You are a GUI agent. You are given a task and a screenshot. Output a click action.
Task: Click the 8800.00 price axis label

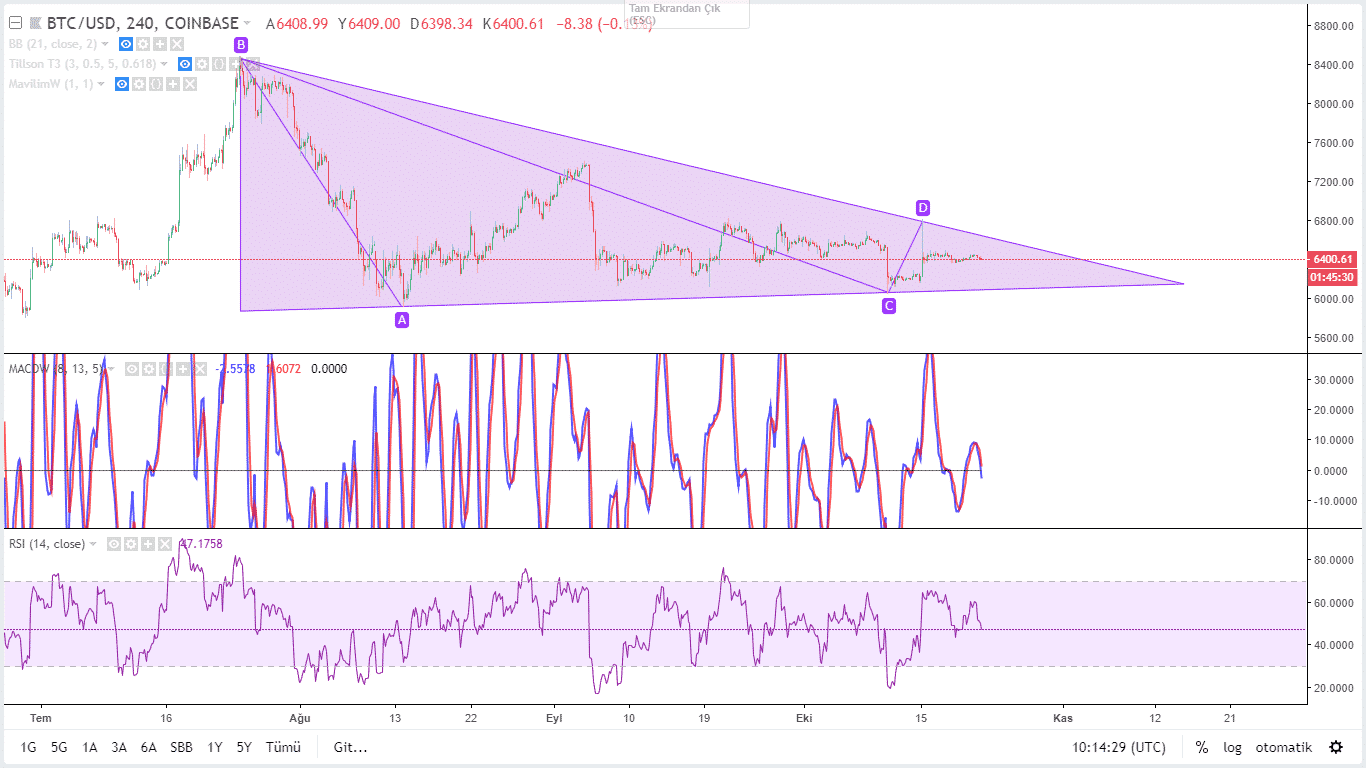click(x=1336, y=26)
